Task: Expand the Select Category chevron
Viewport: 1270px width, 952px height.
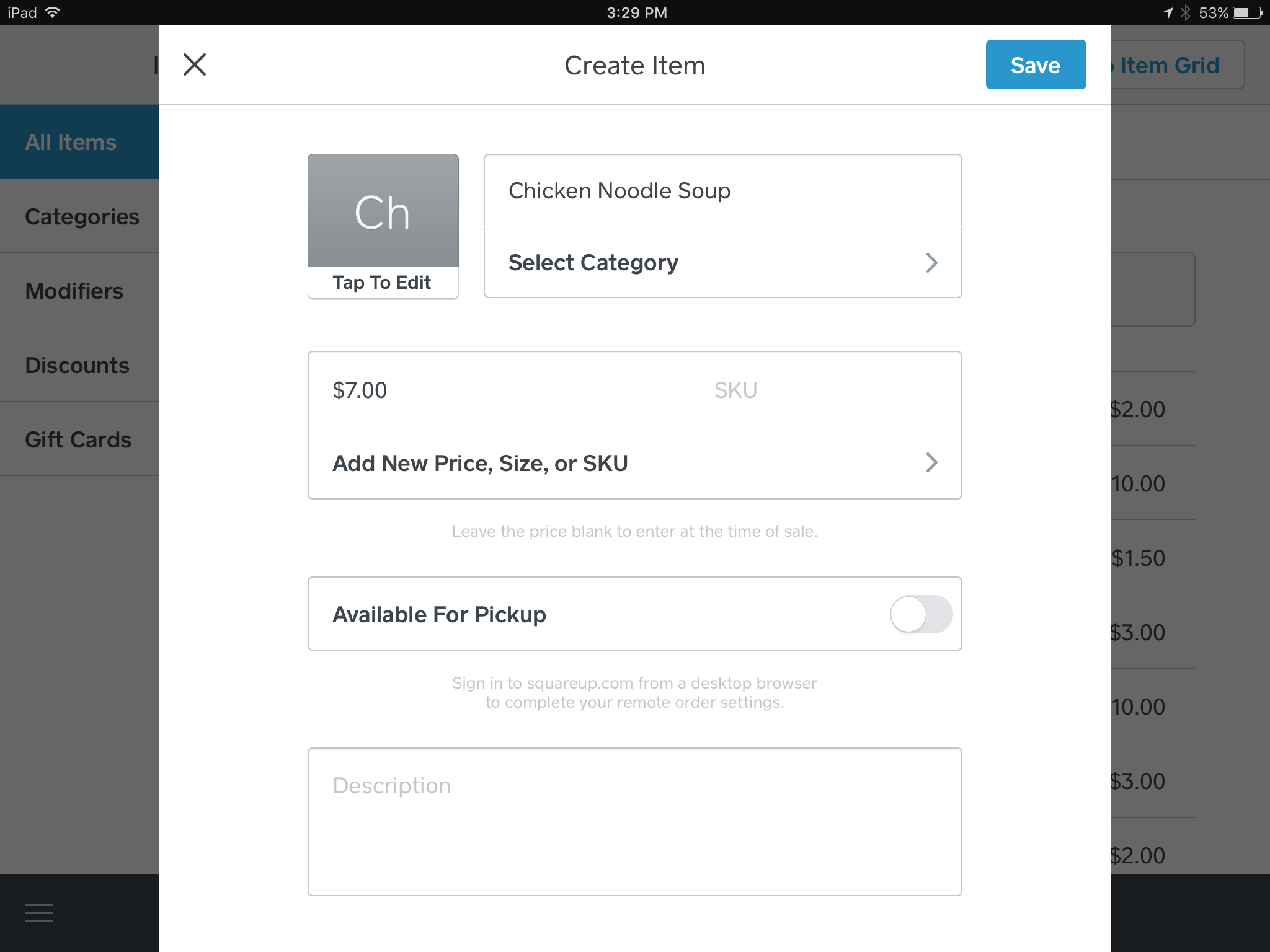Action: (x=931, y=263)
